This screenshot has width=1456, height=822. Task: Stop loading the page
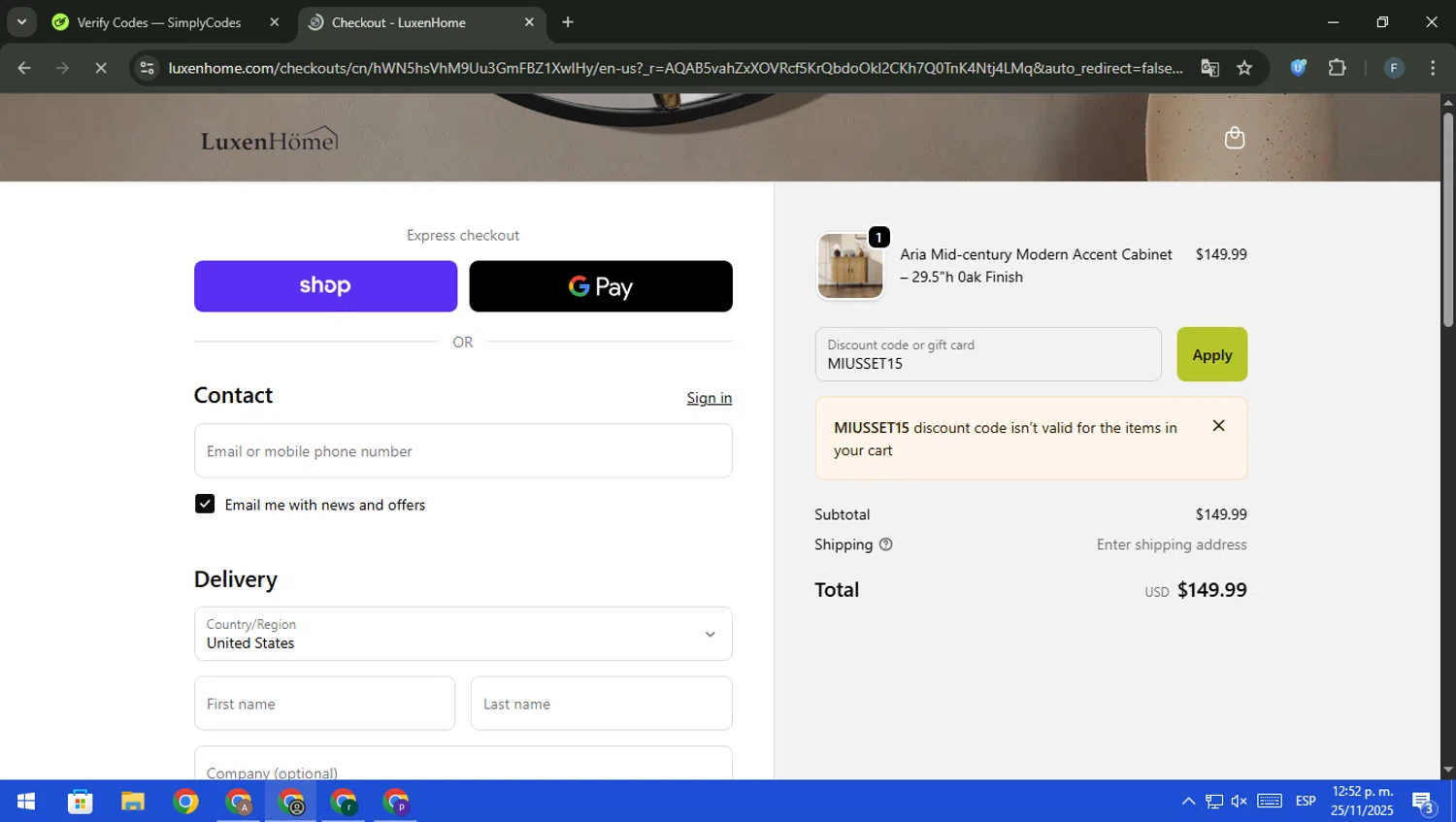click(100, 68)
